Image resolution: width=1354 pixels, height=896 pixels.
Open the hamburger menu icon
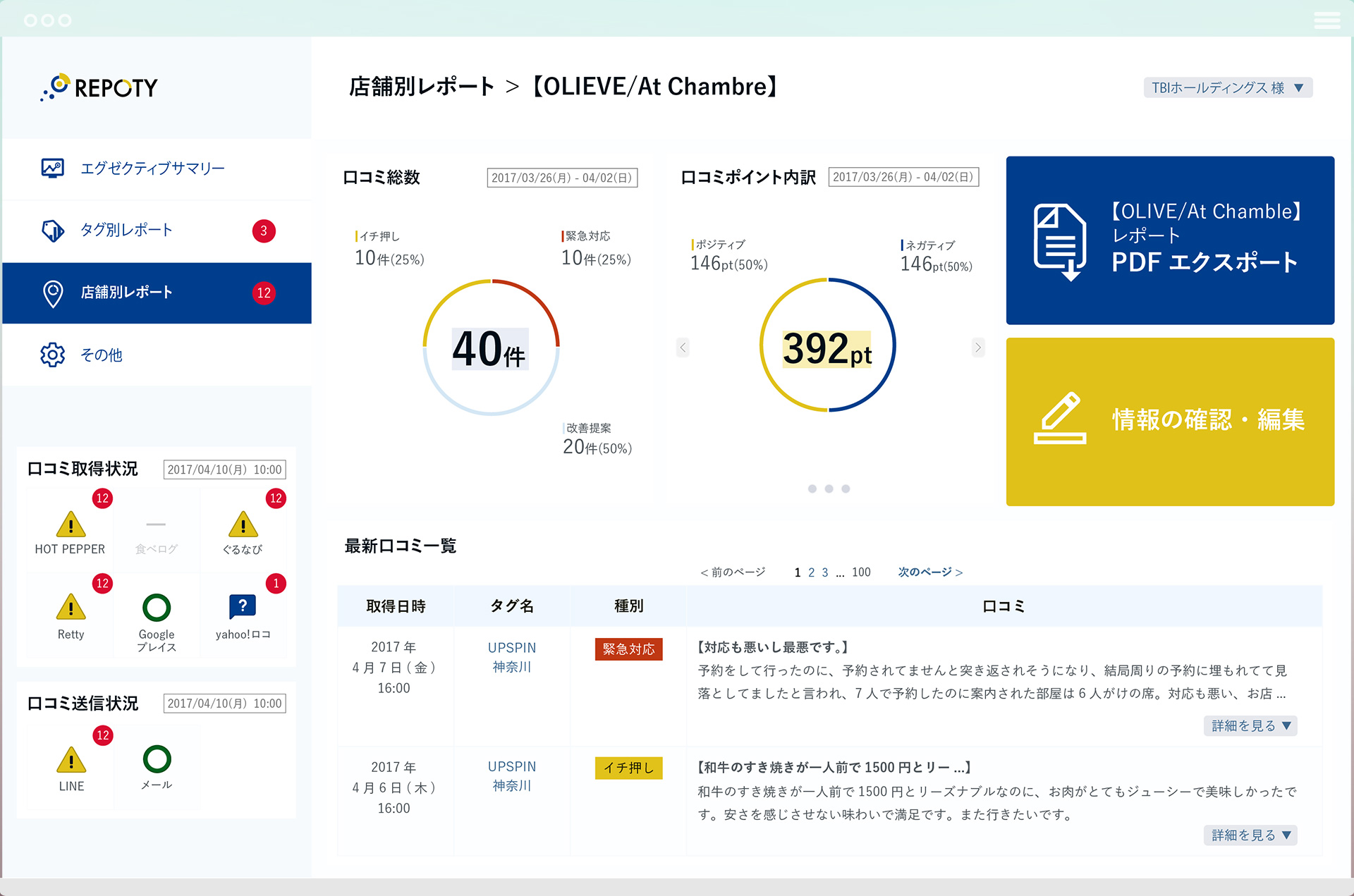(x=1326, y=20)
